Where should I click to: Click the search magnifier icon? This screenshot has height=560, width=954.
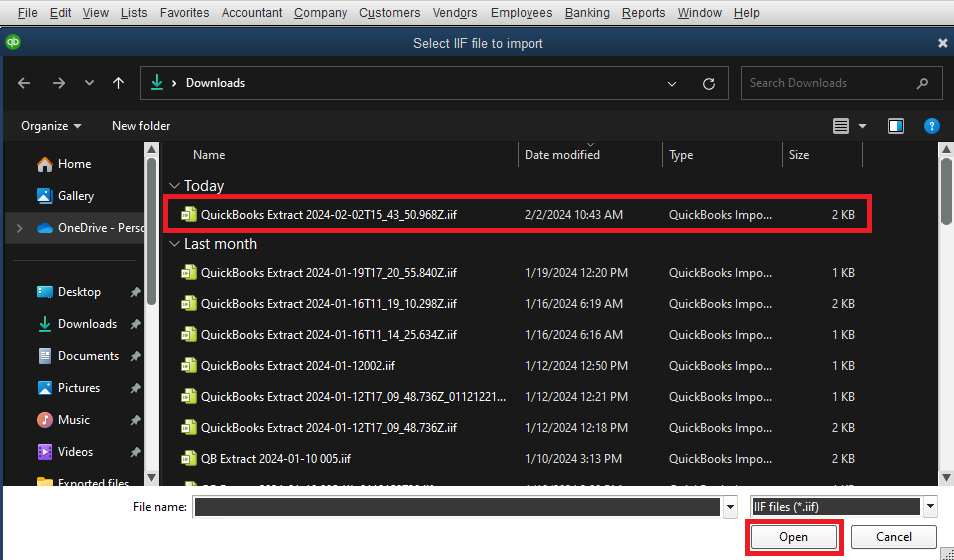922,83
